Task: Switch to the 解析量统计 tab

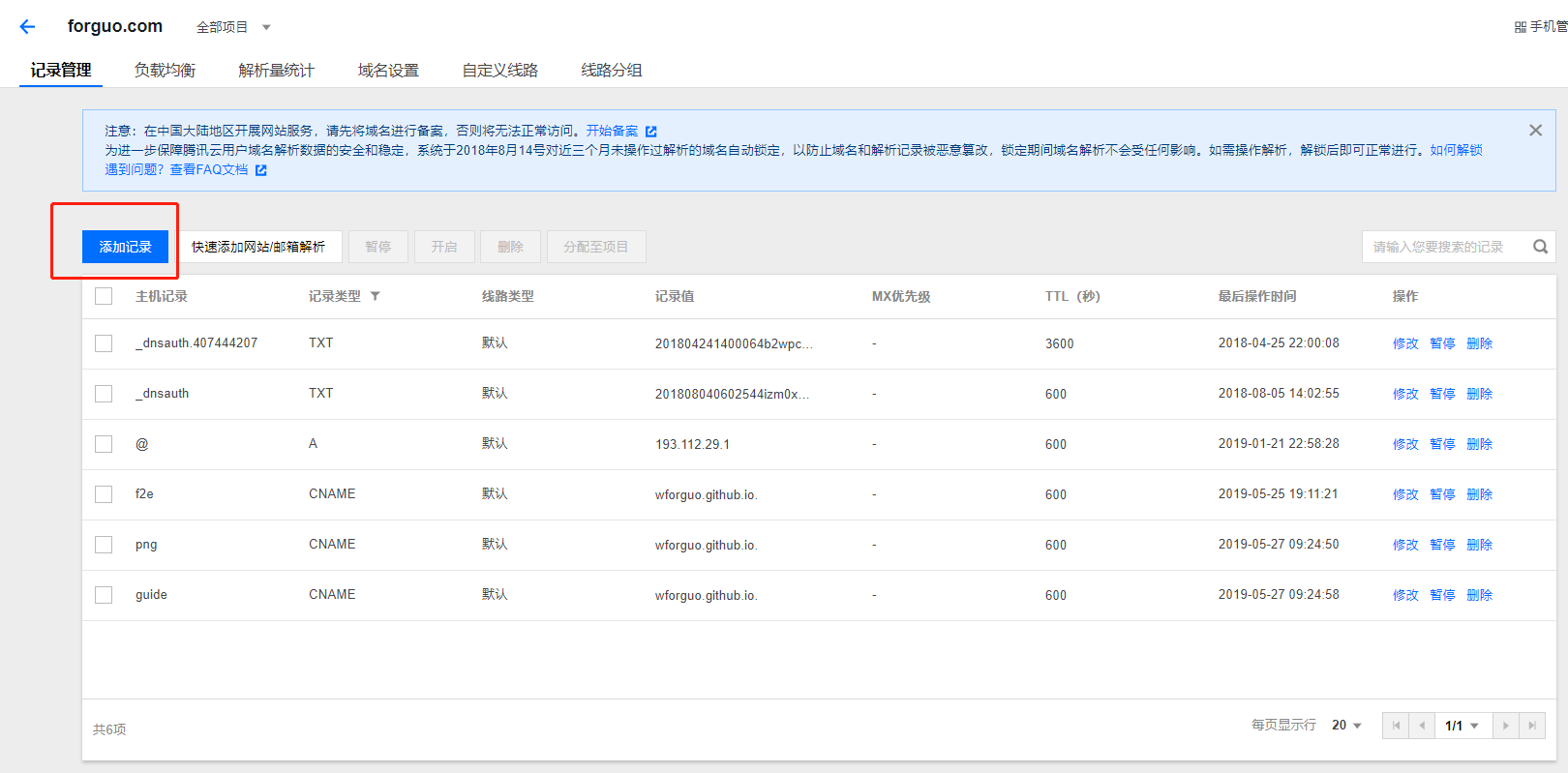Action: 276,70
